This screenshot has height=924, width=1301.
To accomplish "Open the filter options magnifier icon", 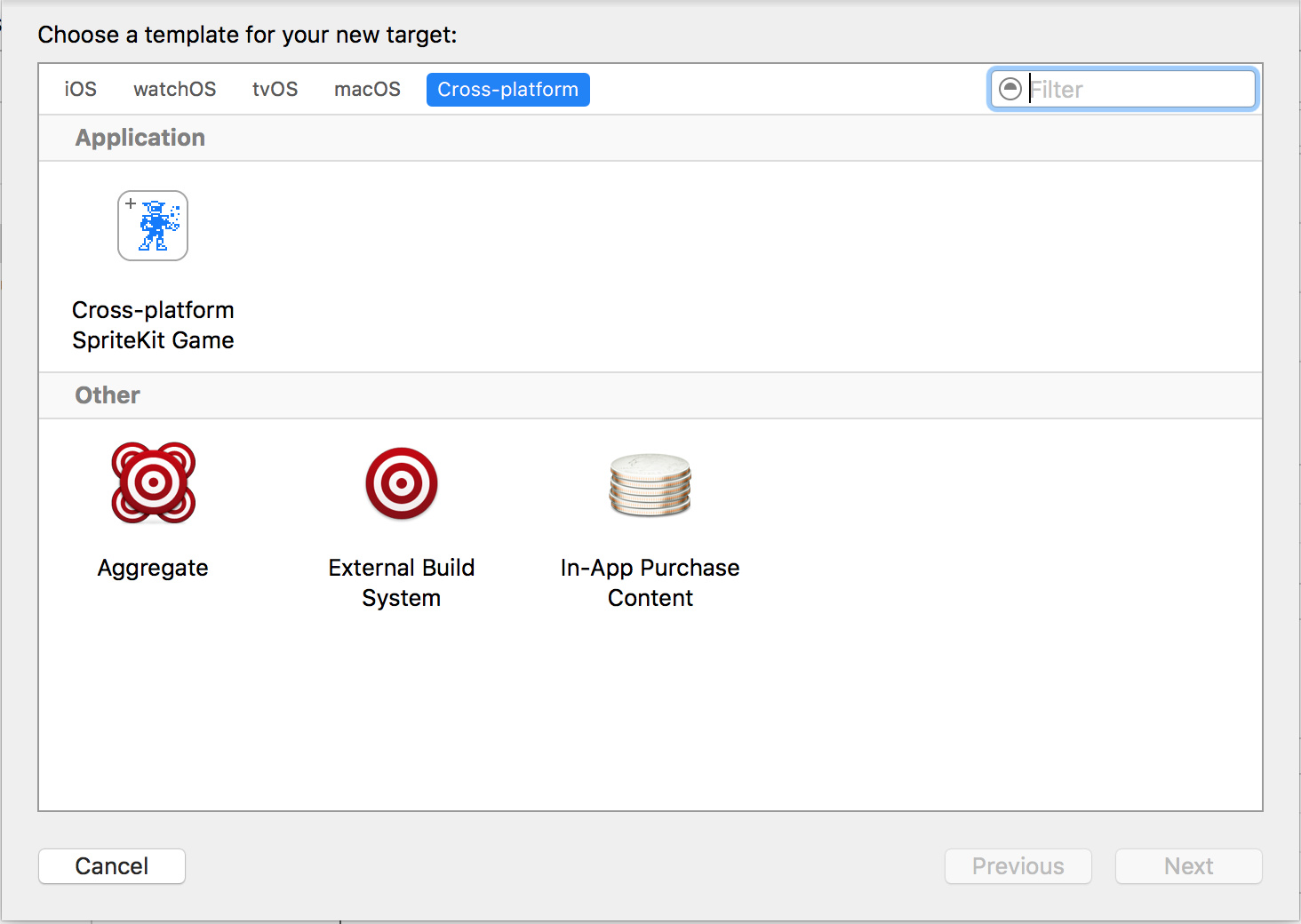I will pos(1010,89).
